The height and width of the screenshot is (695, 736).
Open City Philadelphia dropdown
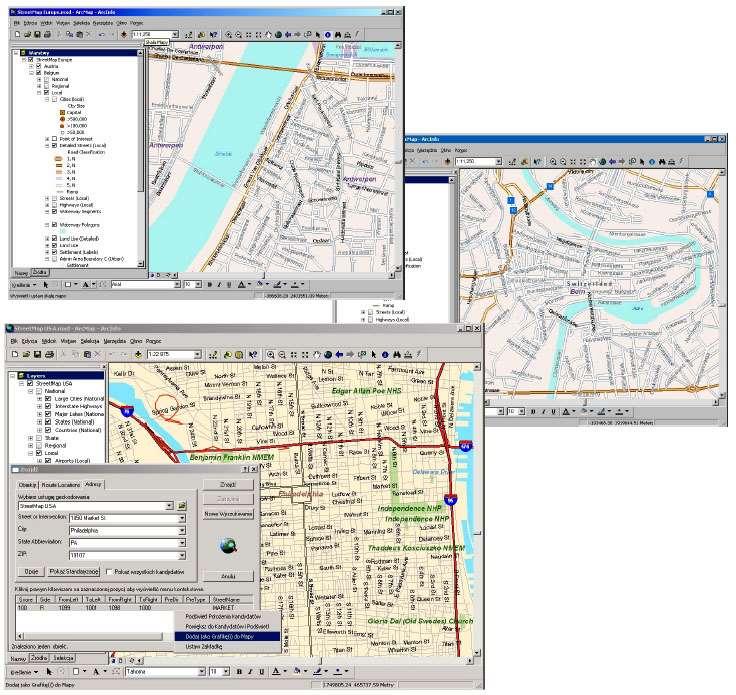tap(182, 531)
